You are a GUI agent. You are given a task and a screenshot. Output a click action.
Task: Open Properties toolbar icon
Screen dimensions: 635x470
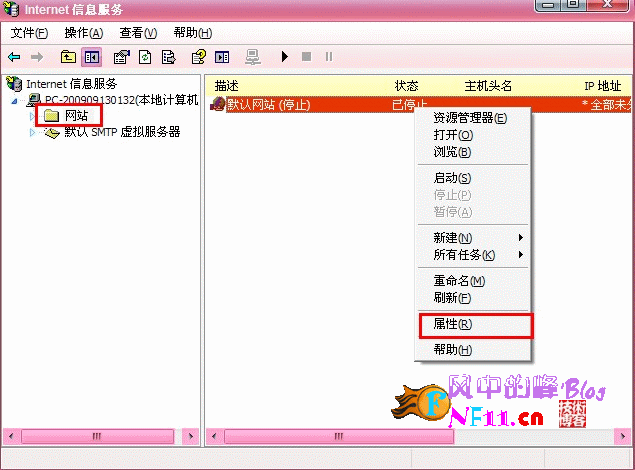[x=121, y=57]
